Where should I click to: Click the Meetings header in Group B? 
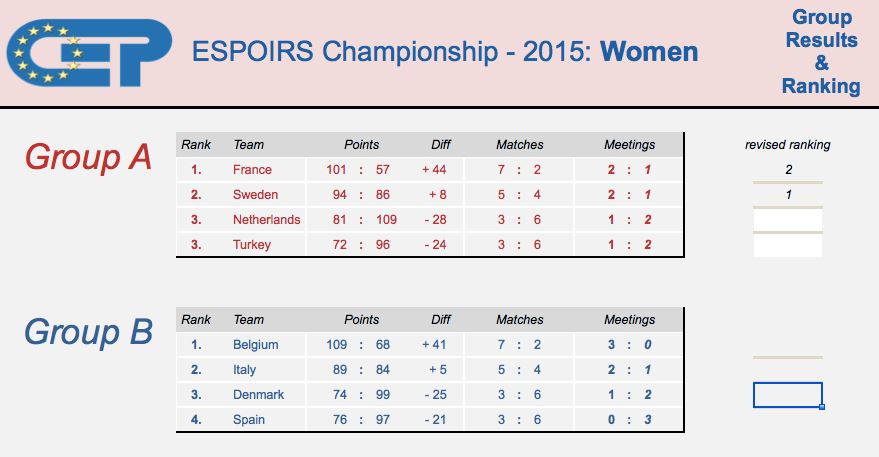[630, 320]
